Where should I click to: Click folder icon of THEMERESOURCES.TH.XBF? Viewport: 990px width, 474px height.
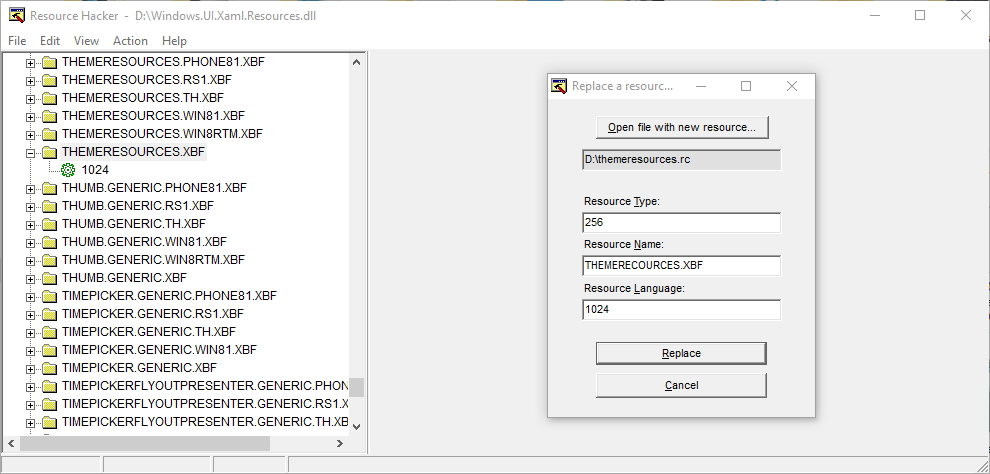(49, 98)
